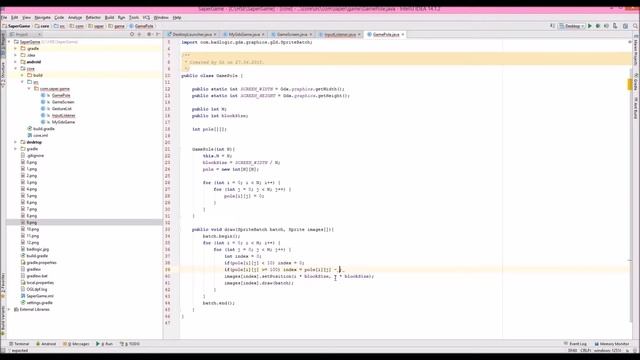Select 9.png file in project tree
This screenshot has height=360, width=640.
click(31, 222)
